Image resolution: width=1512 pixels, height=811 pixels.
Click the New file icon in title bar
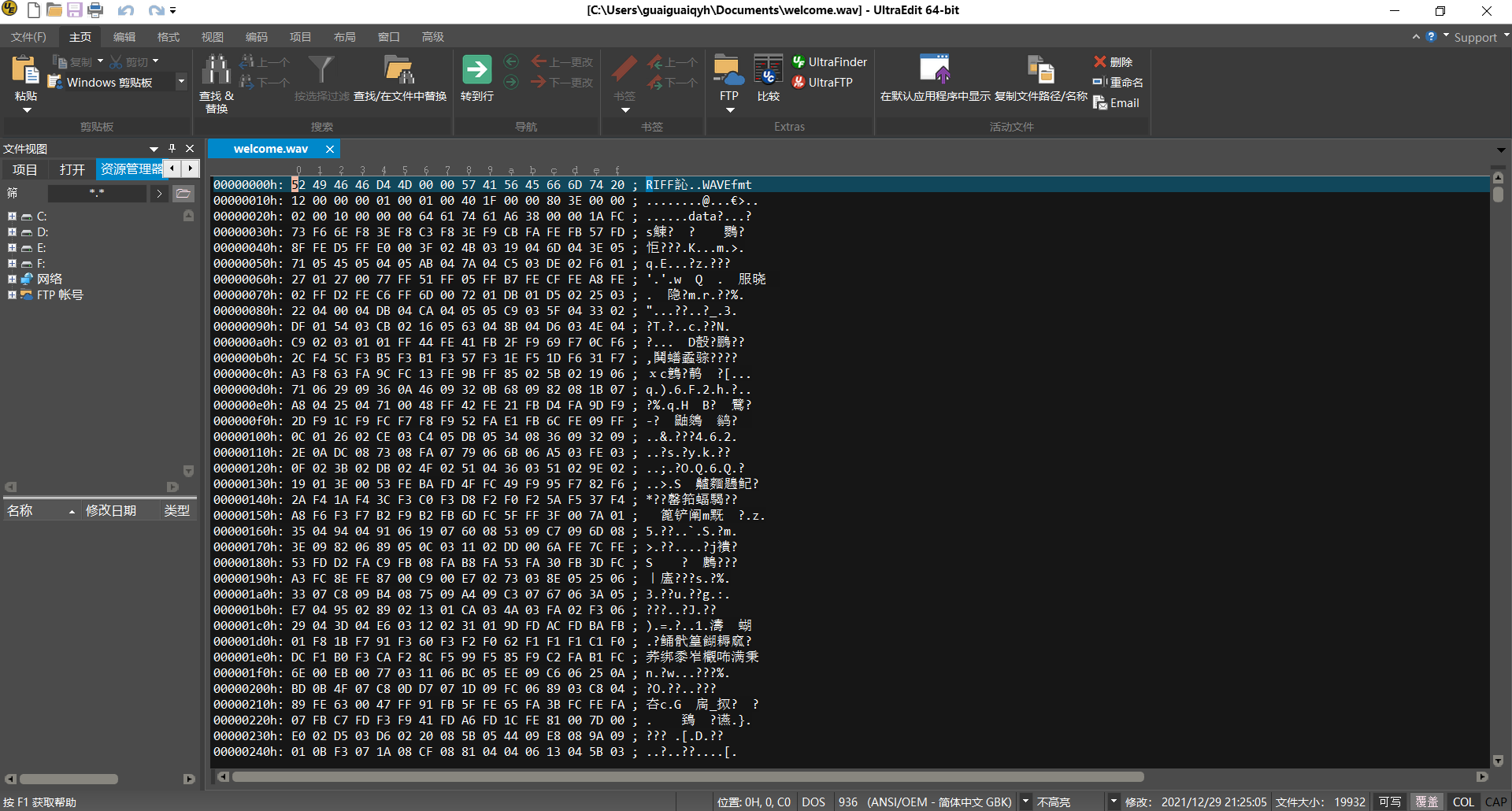click(33, 10)
